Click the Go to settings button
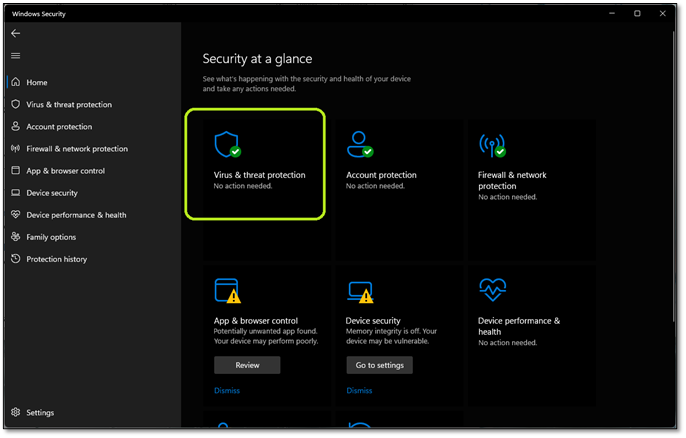The width and height of the screenshot is (686, 438). (x=379, y=365)
